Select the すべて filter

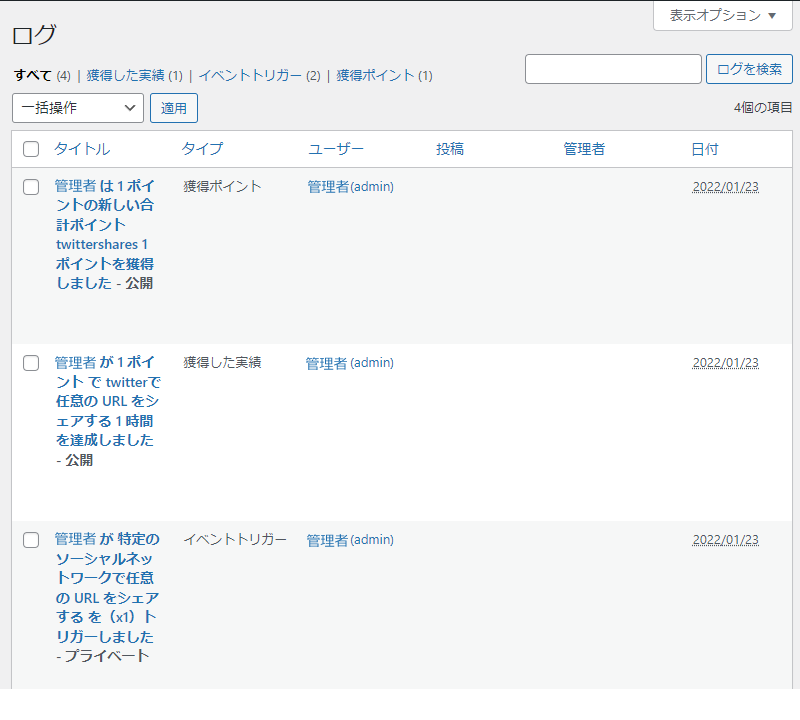point(33,76)
